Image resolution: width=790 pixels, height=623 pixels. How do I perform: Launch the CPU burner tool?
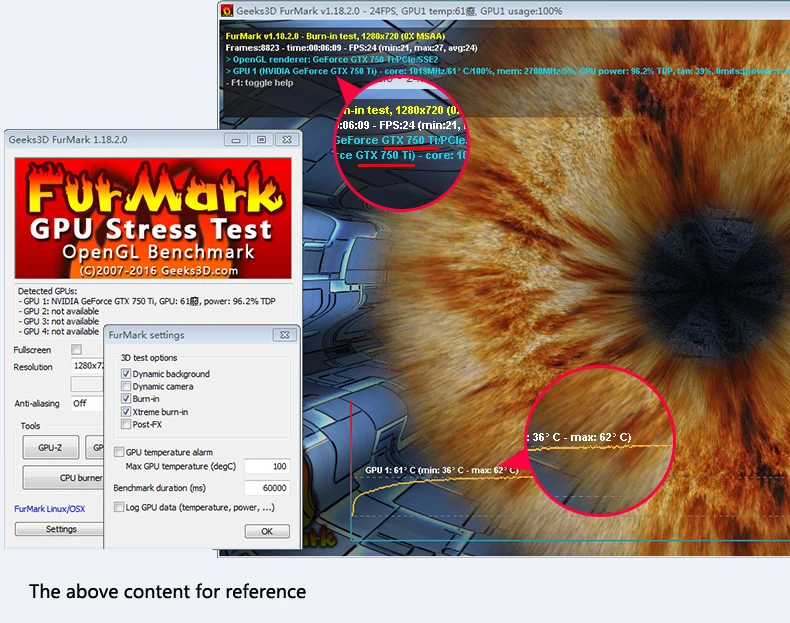pos(63,477)
